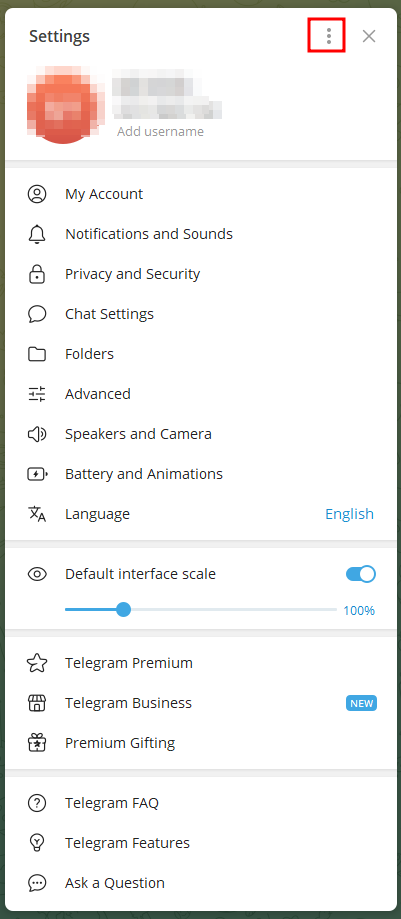401x919 pixels.
Task: Click the Battery and Animations battery icon
Action: point(38,474)
